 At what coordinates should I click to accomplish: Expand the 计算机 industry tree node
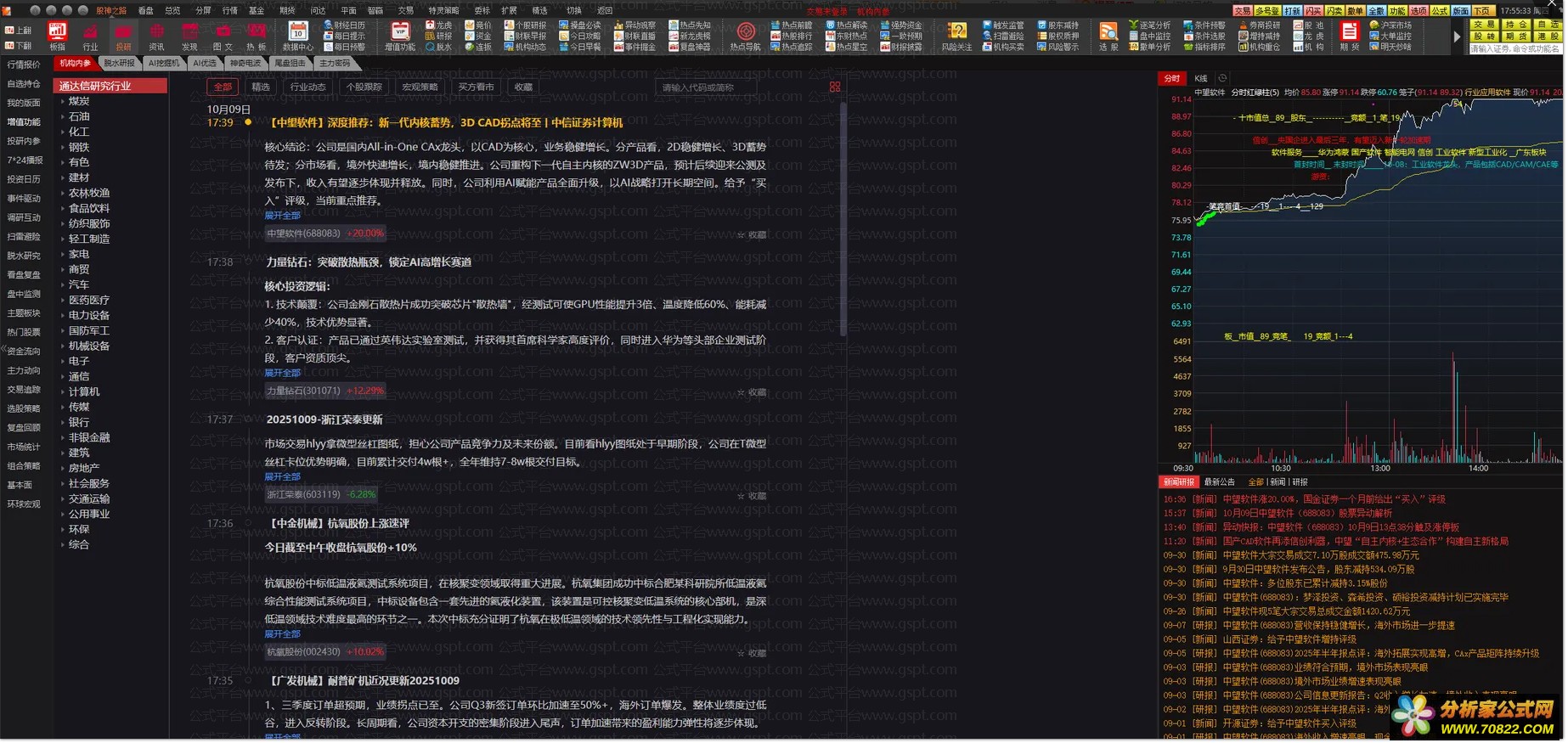tap(63, 391)
